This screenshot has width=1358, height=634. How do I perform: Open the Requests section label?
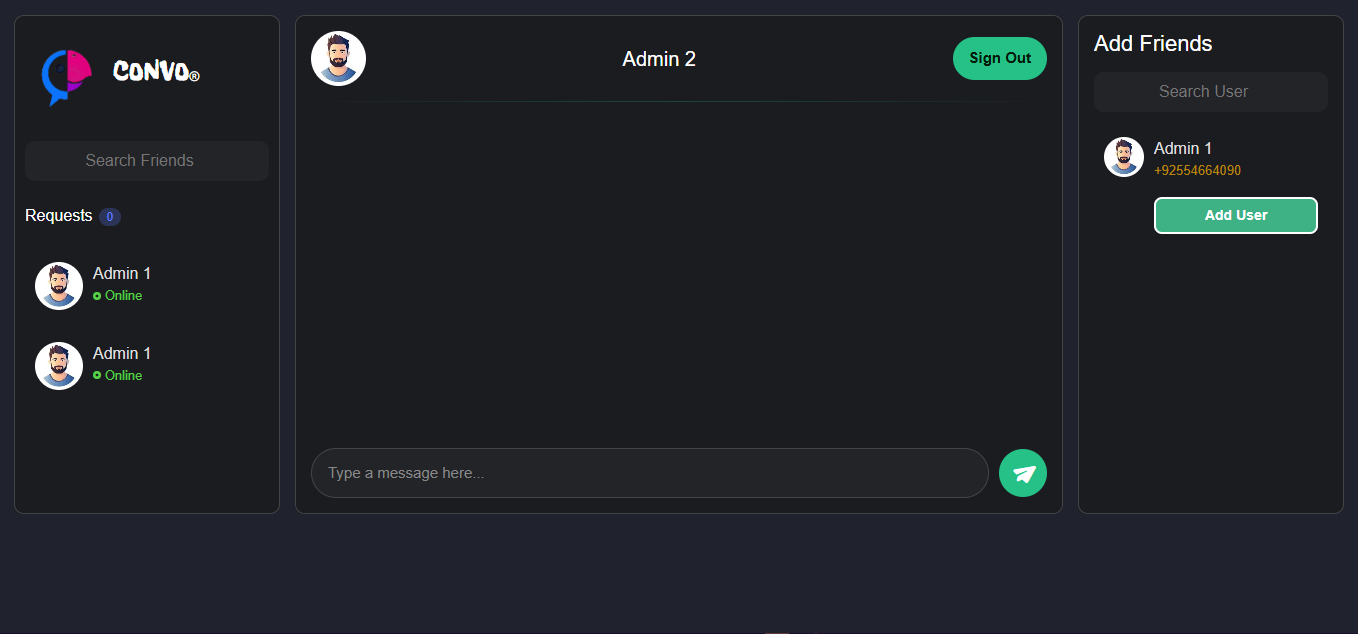coord(59,216)
